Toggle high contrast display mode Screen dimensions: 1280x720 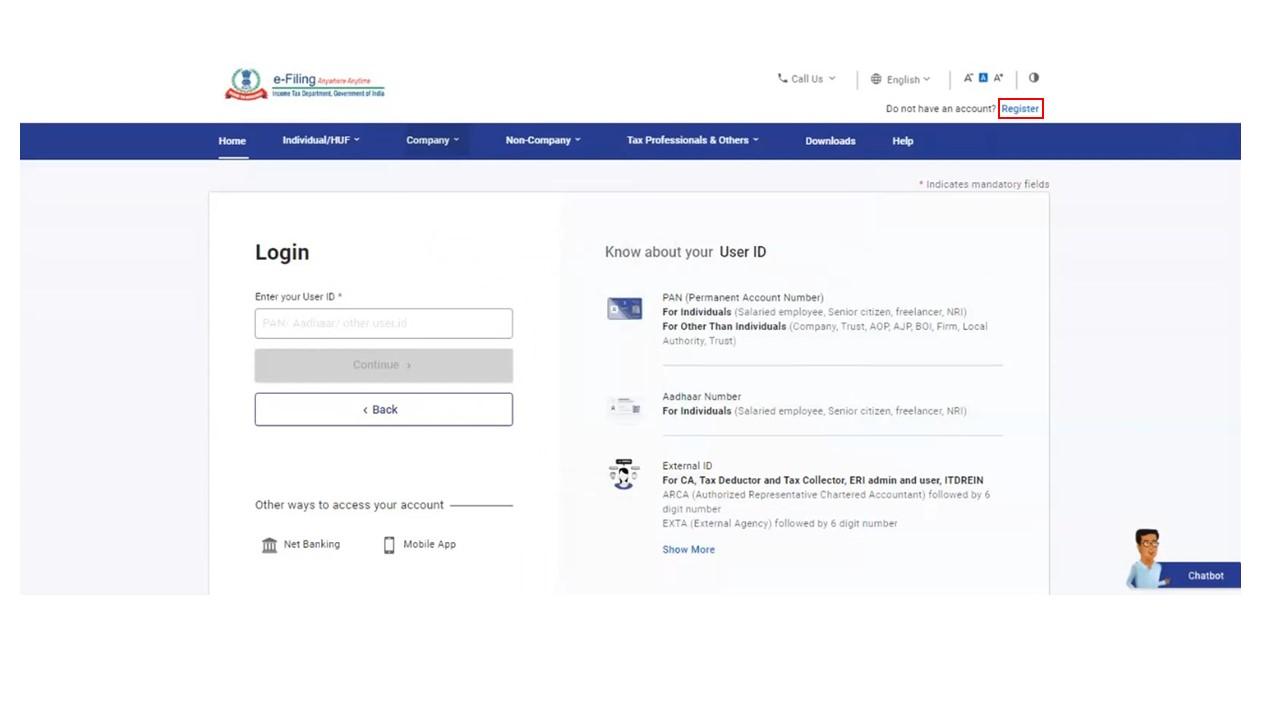[1035, 79]
